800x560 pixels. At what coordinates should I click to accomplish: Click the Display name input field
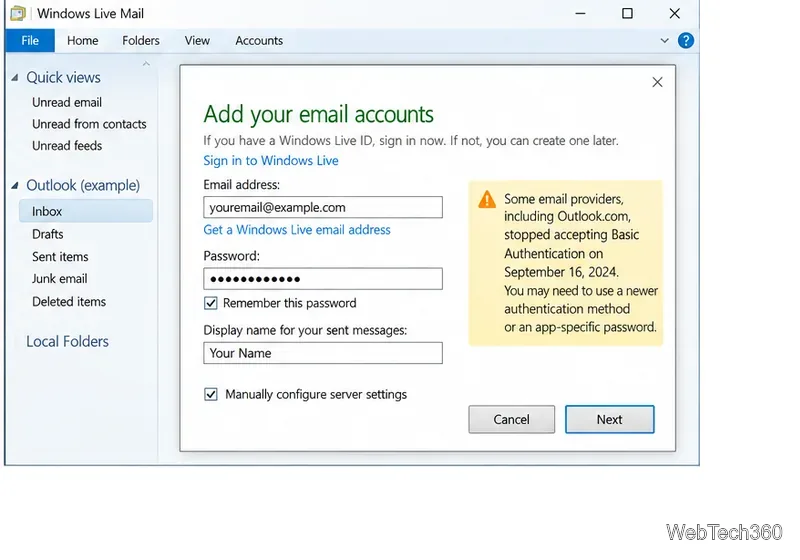pos(323,353)
